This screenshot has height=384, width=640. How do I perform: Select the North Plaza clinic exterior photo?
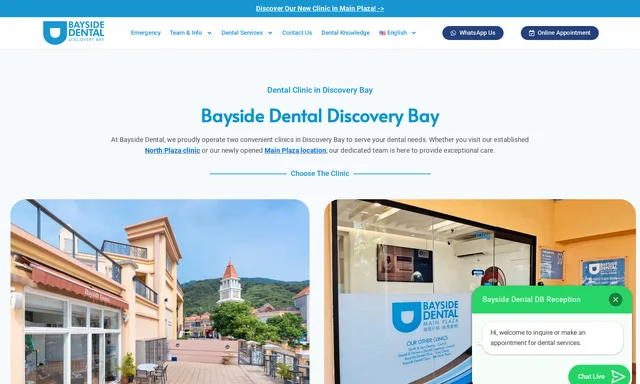click(160, 291)
